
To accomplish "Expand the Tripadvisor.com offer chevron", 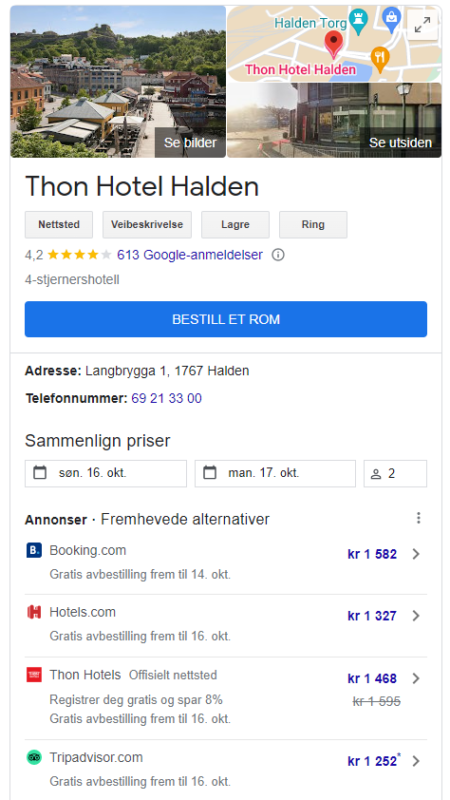I will (416, 761).
